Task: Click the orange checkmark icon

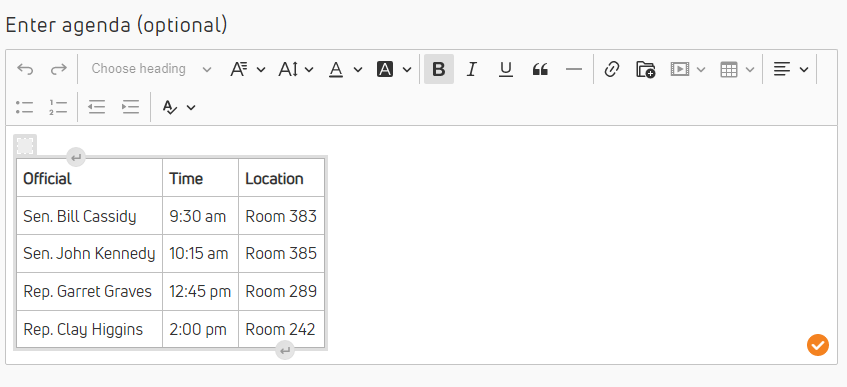Action: tap(818, 345)
